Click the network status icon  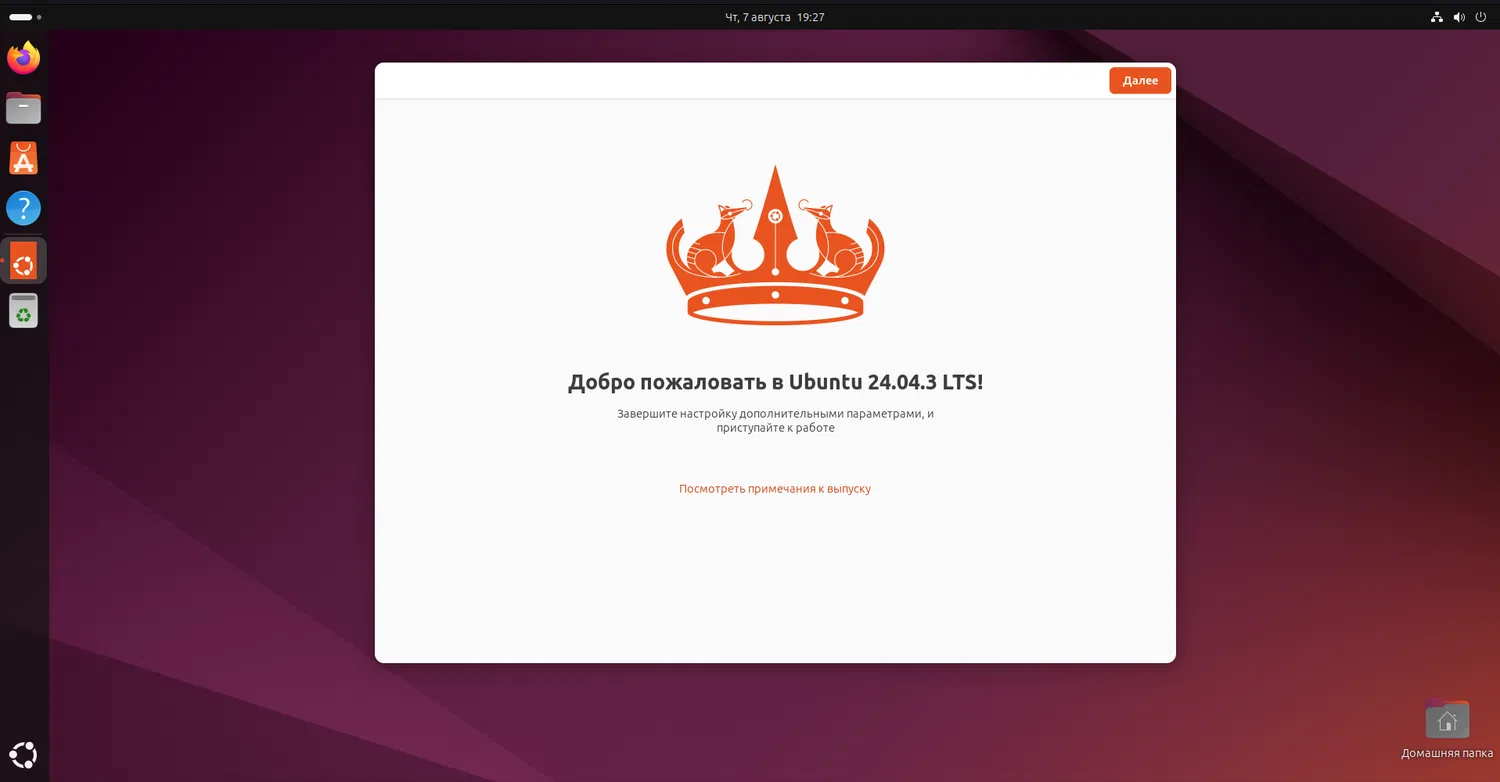[x=1437, y=17]
